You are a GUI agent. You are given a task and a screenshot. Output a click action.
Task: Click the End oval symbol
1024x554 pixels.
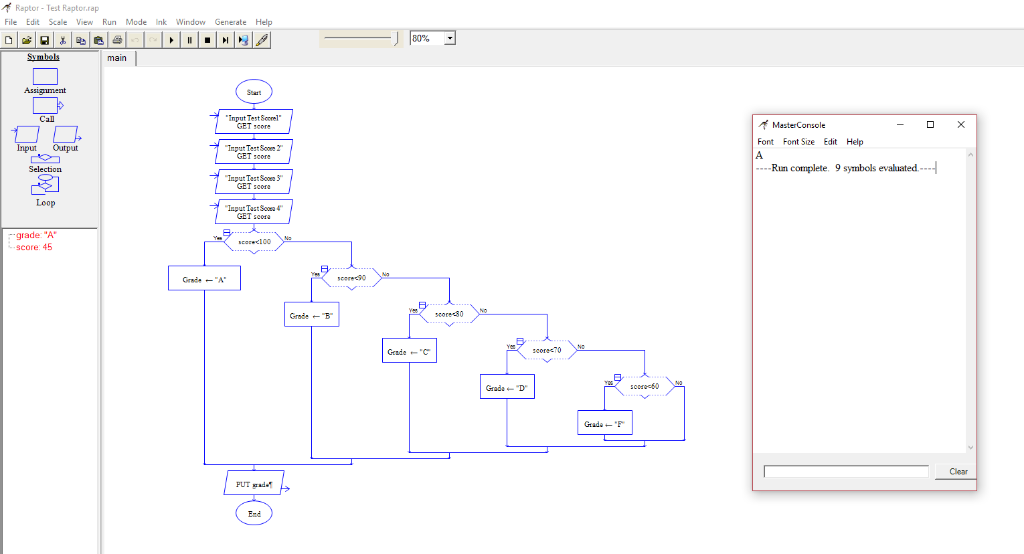254,513
